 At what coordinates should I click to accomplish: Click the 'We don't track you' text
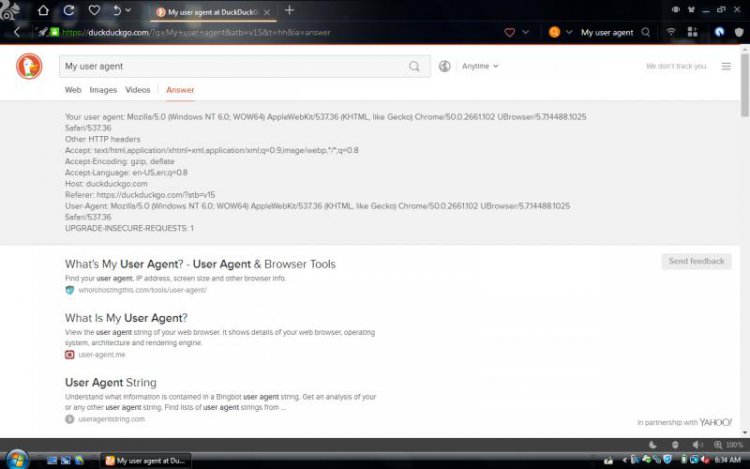click(x=676, y=66)
